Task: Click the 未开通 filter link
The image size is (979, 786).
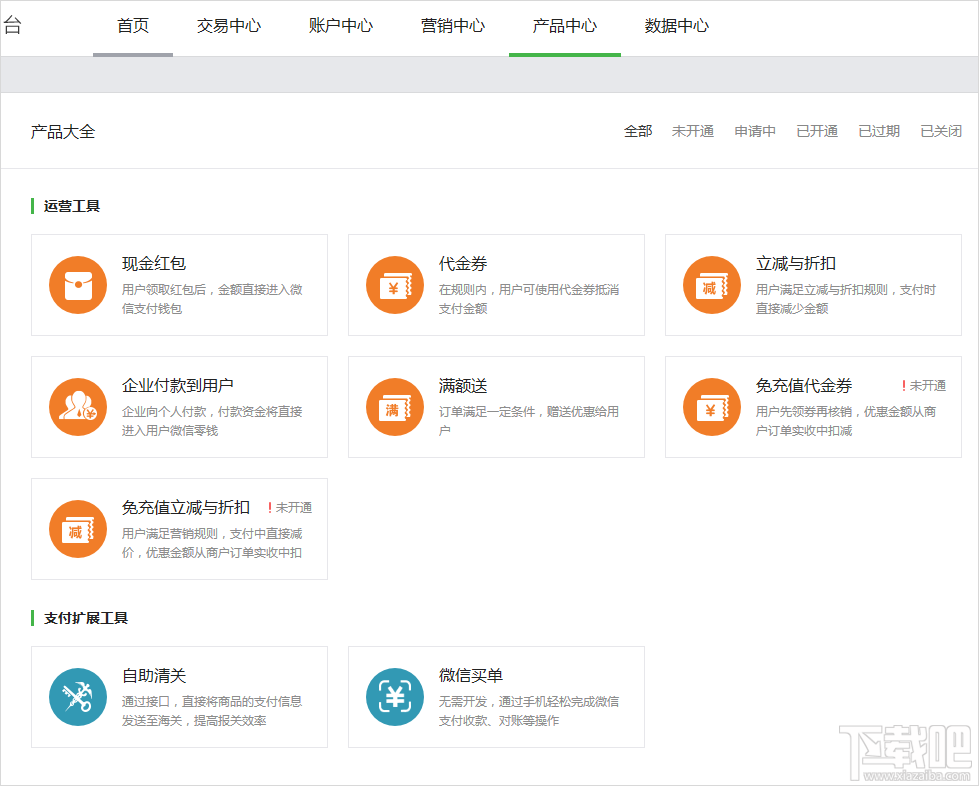Action: coord(693,131)
